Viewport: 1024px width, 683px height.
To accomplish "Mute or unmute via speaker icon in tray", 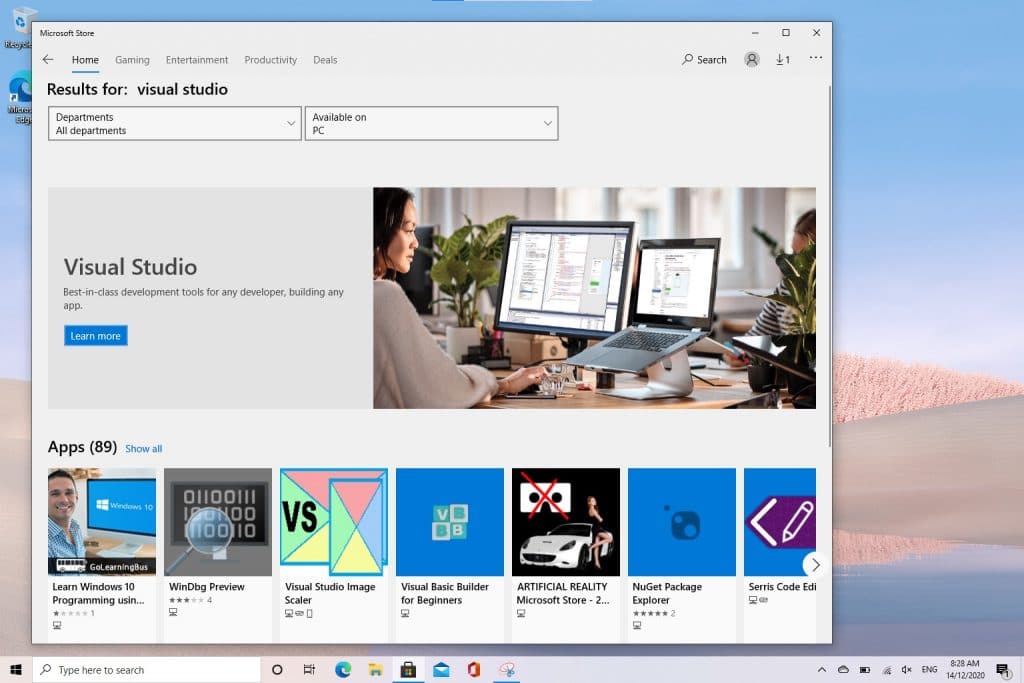I will pyautogui.click(x=905, y=670).
